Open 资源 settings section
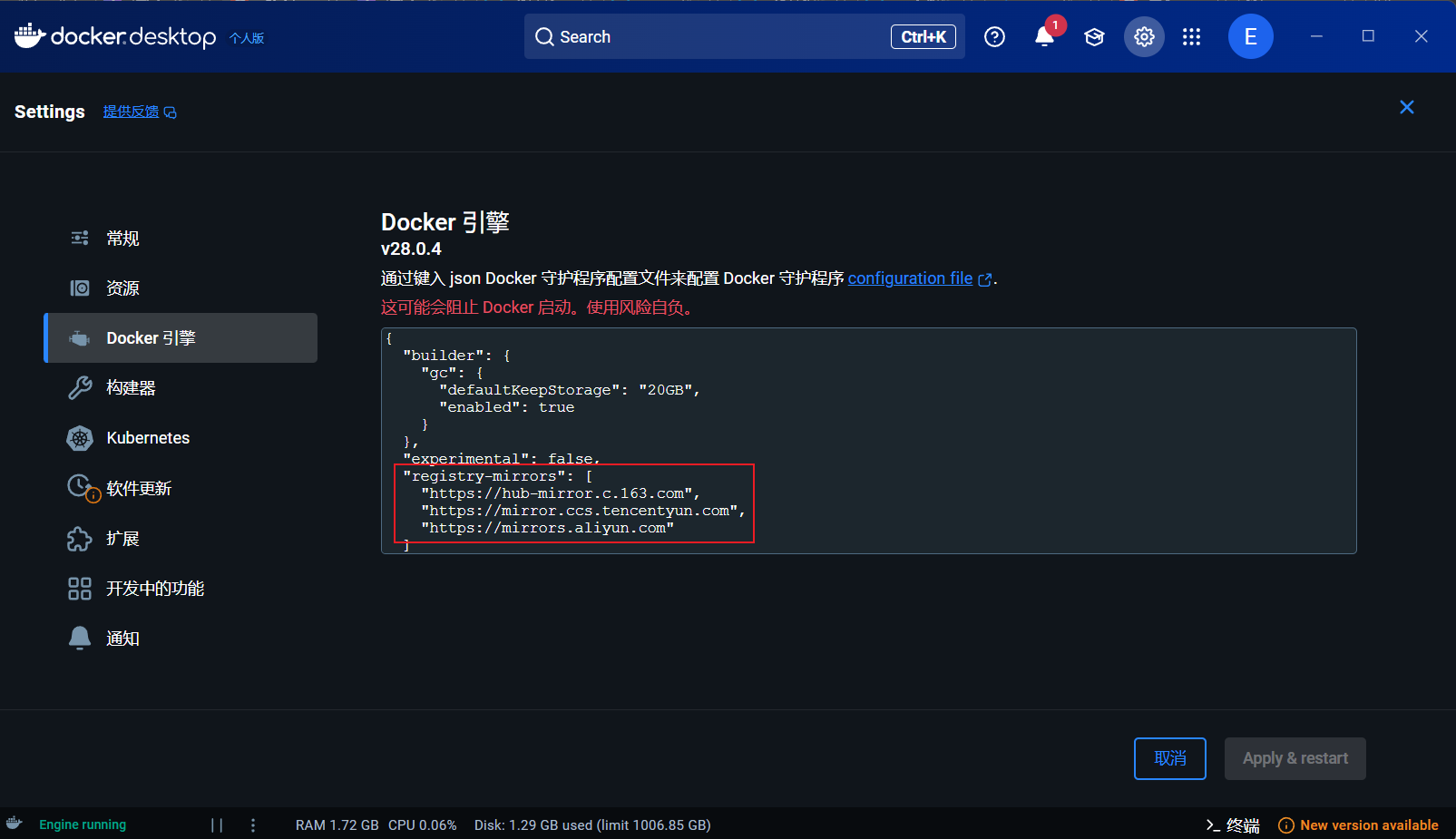Screen dimensions: 1456x839 pyautogui.click(x=122, y=288)
